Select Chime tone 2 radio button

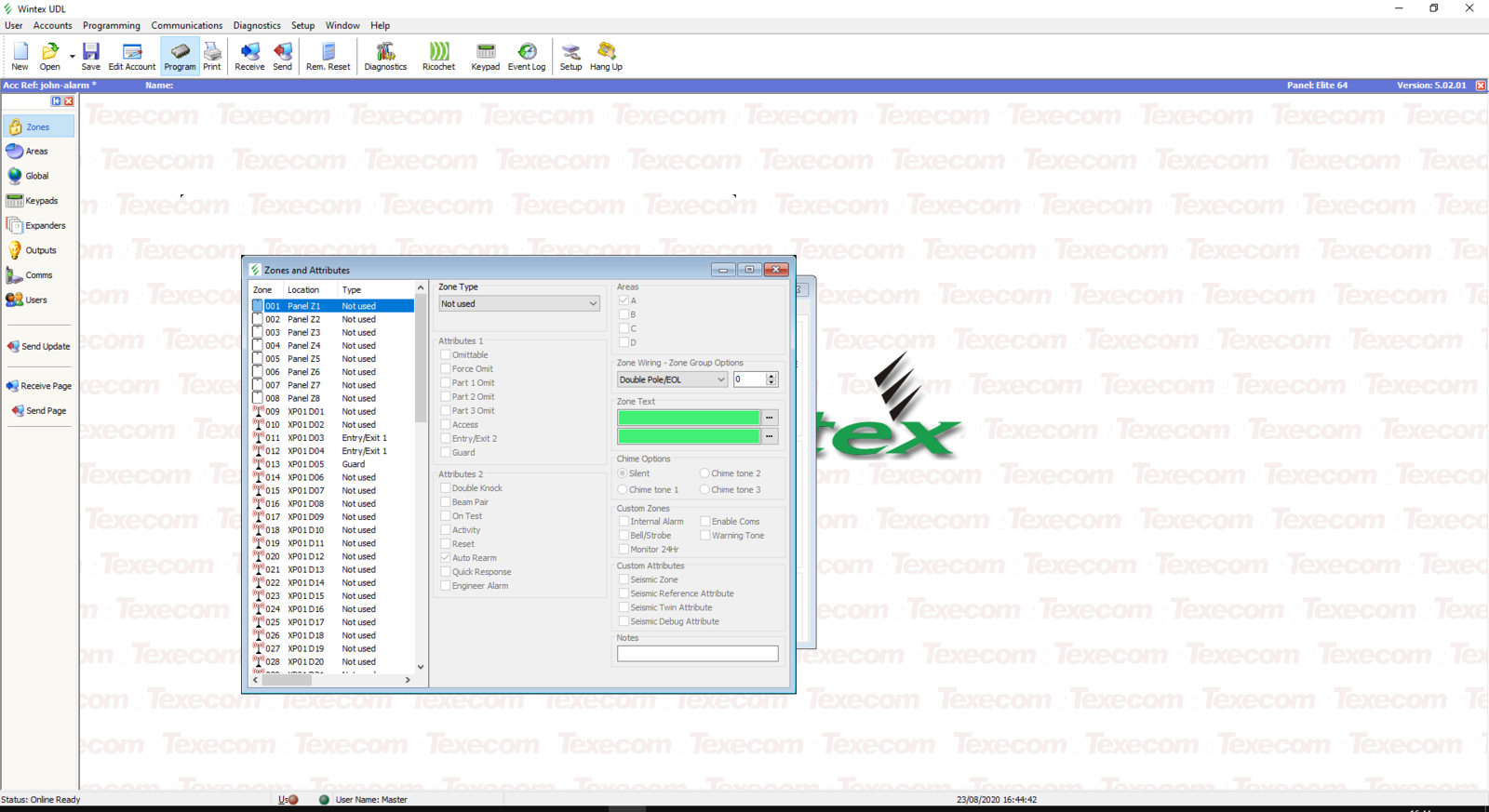pos(704,473)
